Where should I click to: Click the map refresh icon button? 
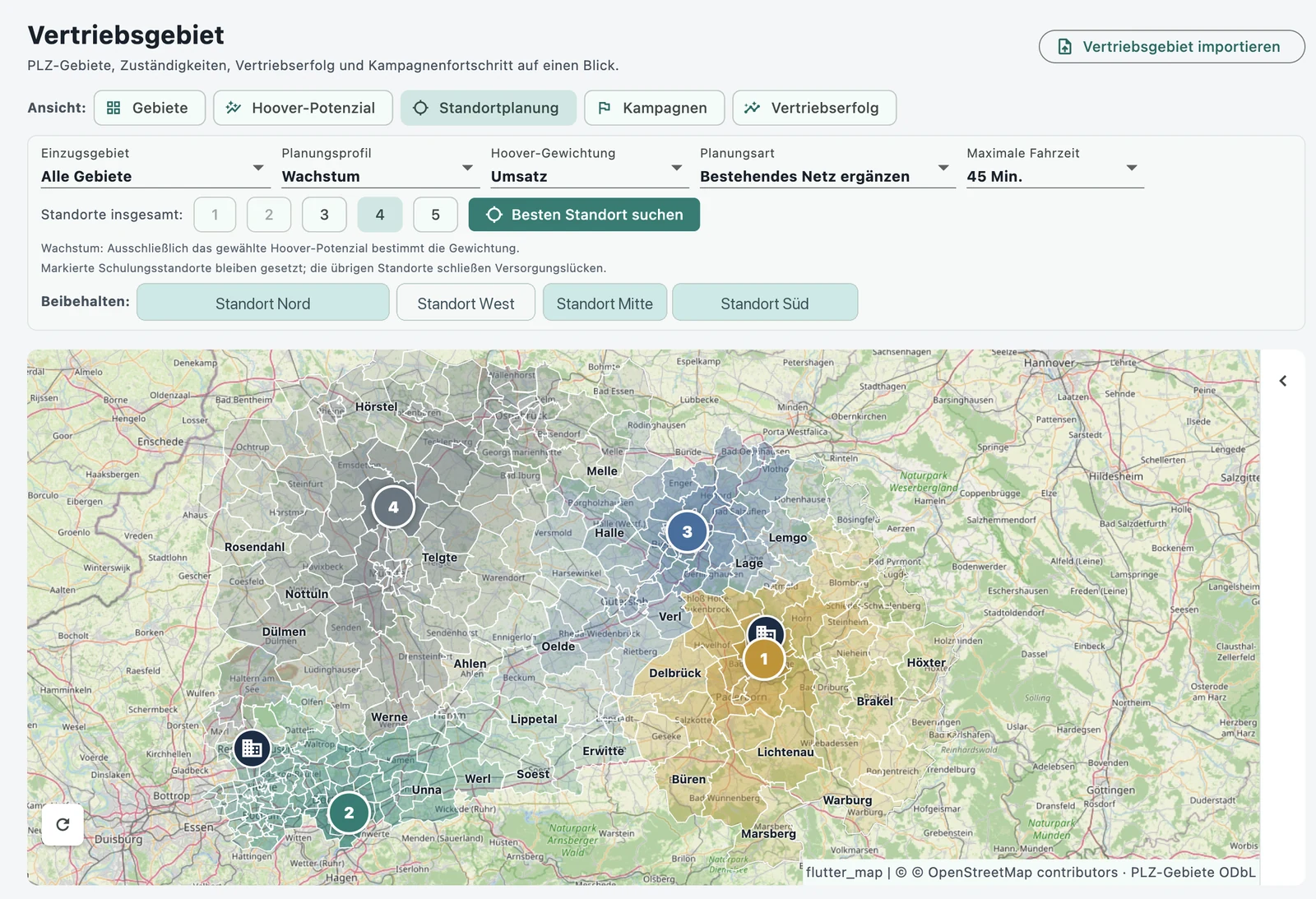63,824
